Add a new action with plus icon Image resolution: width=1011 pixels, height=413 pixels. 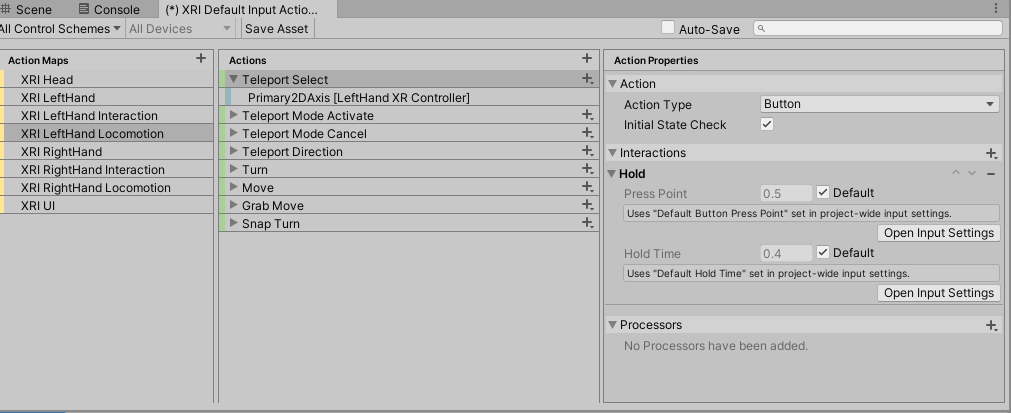click(x=586, y=59)
